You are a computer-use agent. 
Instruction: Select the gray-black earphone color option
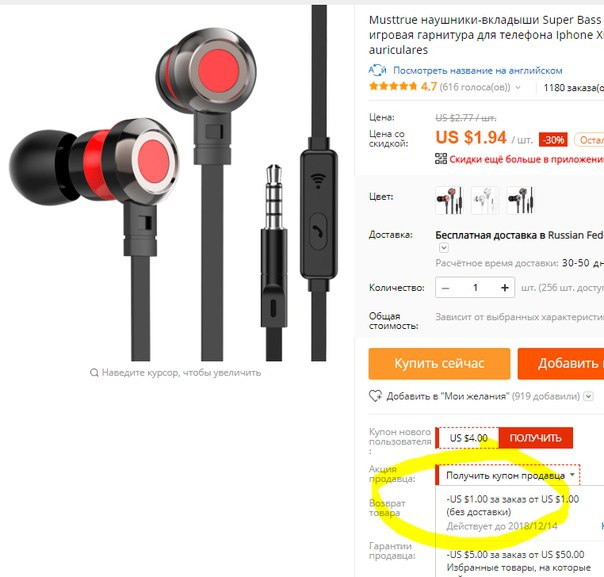[x=520, y=200]
